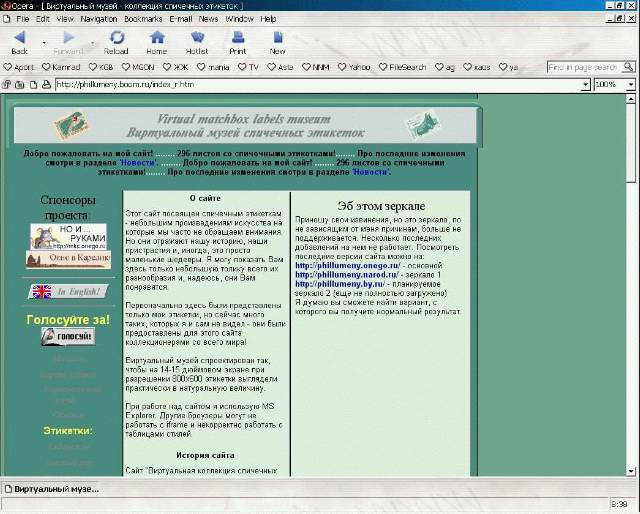Open the Bookmarks menu
The image size is (640, 514).
coord(143,19)
